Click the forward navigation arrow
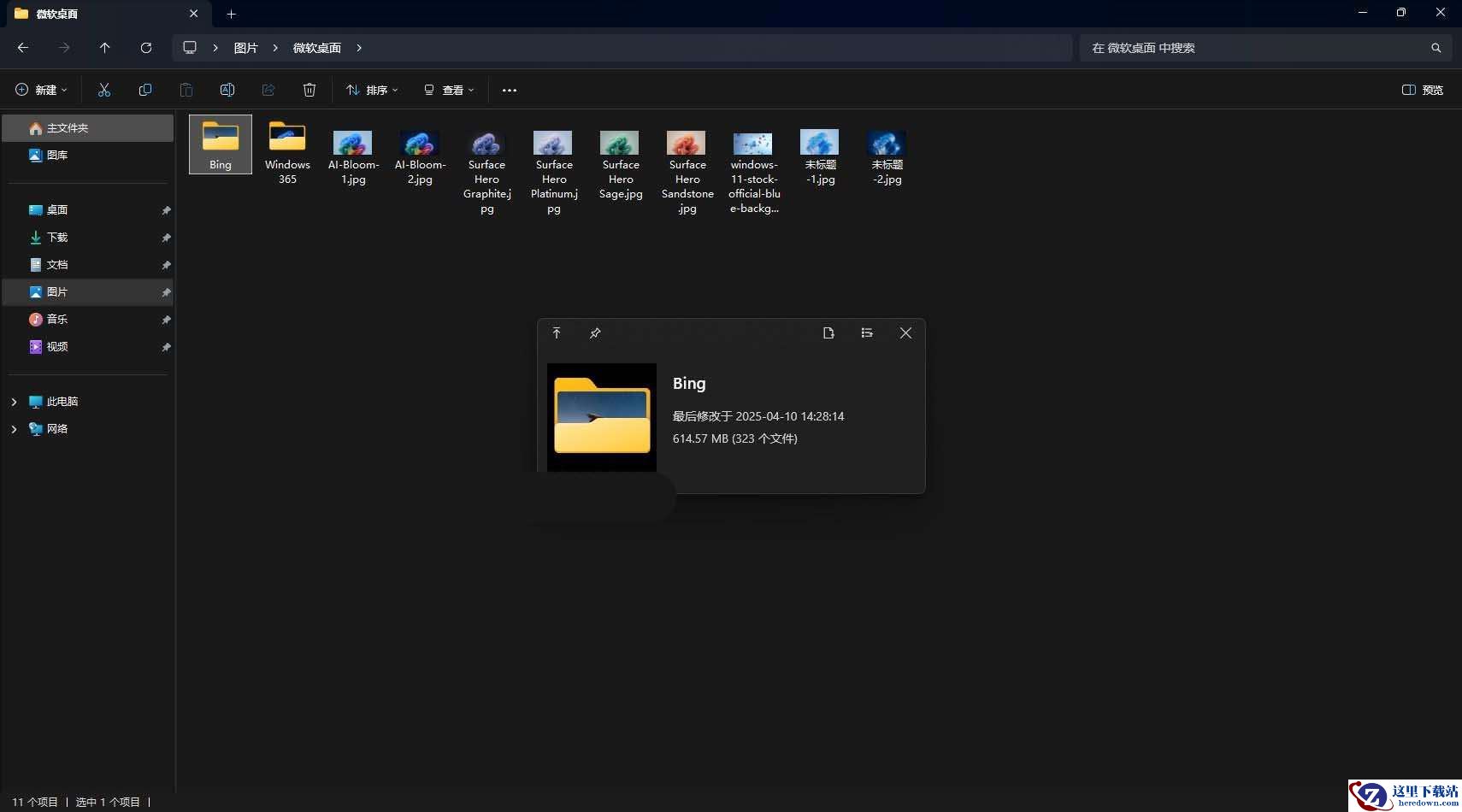Screen dimensions: 1462x812 click(x=64, y=48)
